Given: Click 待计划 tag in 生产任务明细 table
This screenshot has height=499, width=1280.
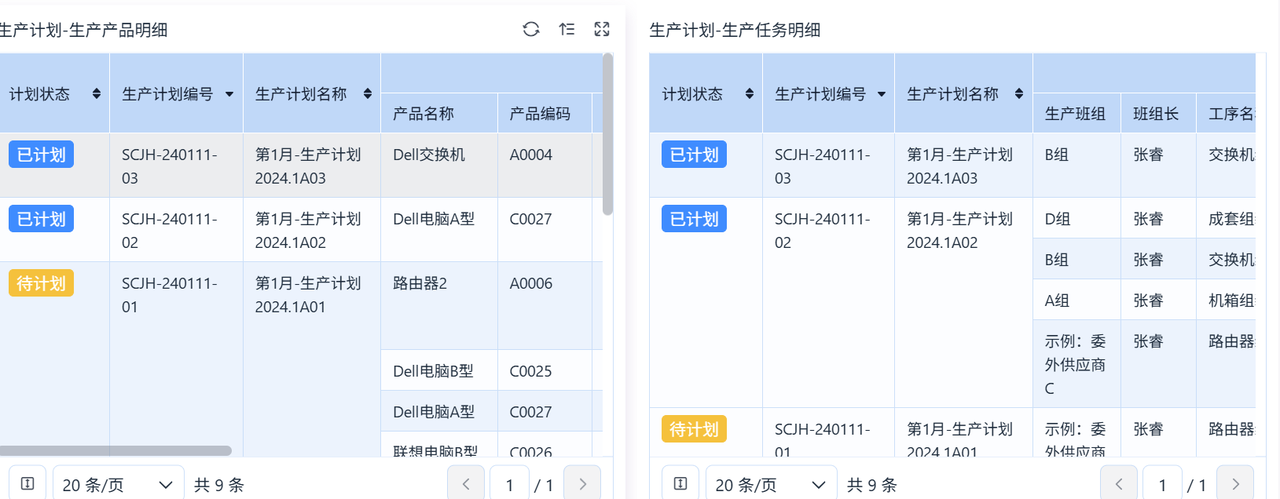Looking at the screenshot, I should click(694, 430).
